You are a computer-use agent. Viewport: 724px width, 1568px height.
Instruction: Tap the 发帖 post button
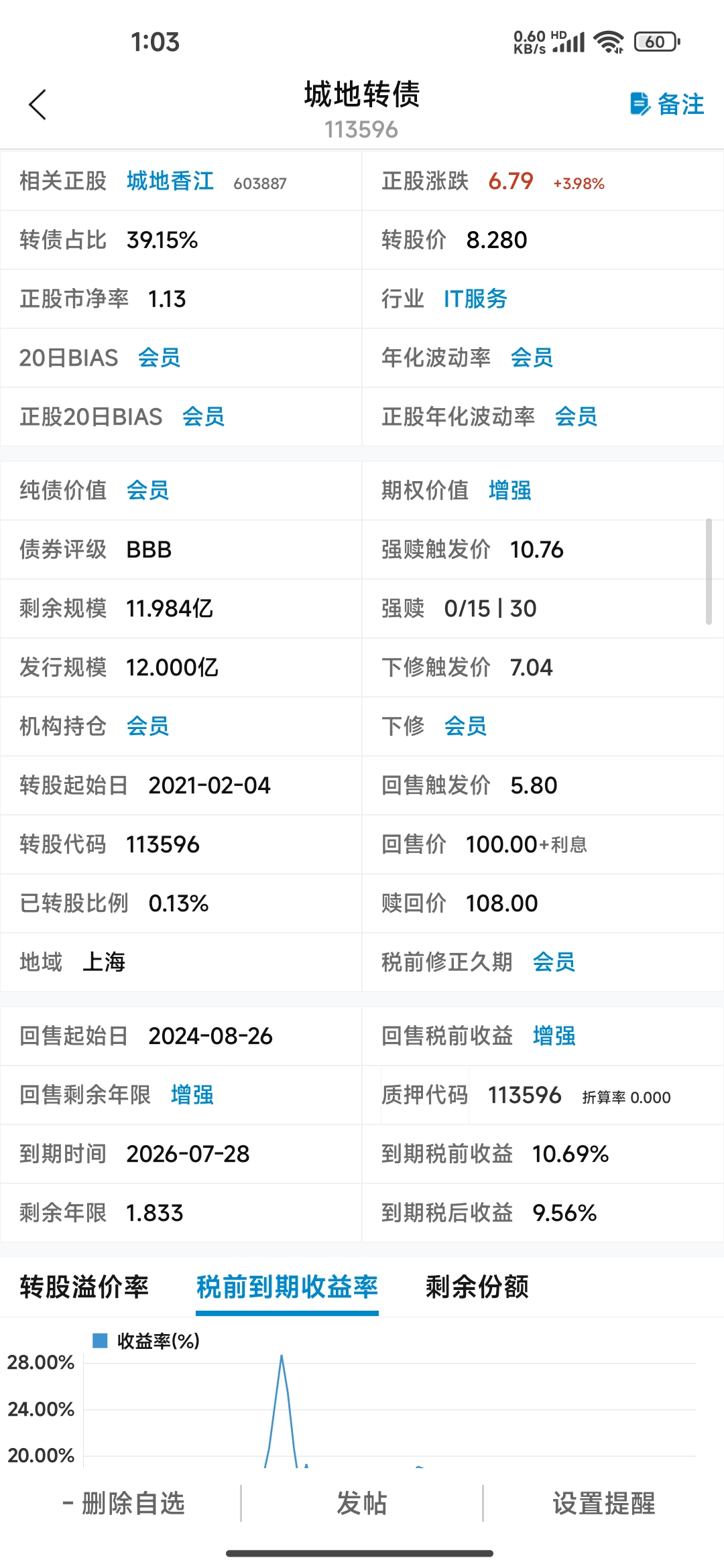pos(362,1503)
